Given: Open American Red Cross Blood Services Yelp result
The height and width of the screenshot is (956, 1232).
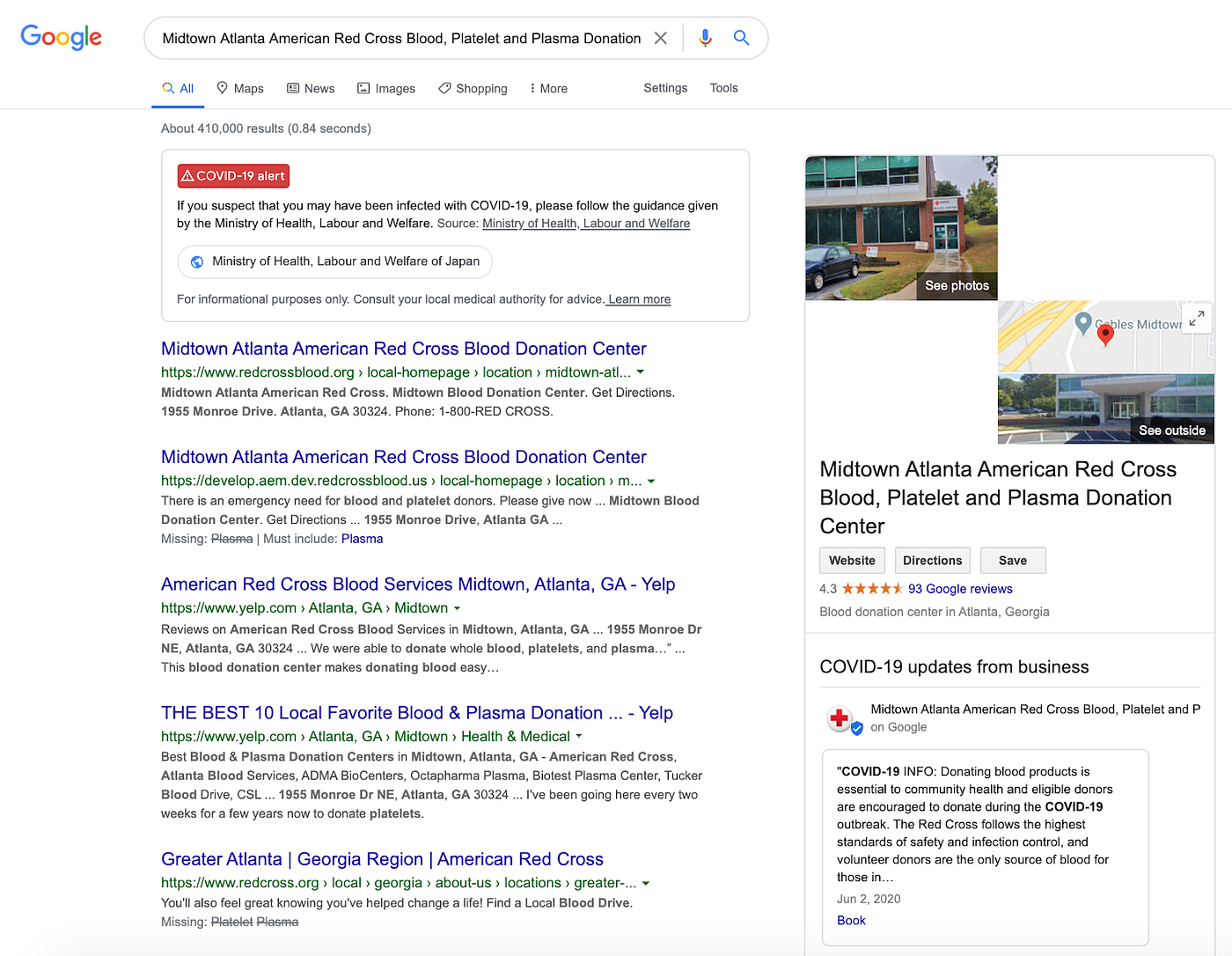Looking at the screenshot, I should (418, 585).
